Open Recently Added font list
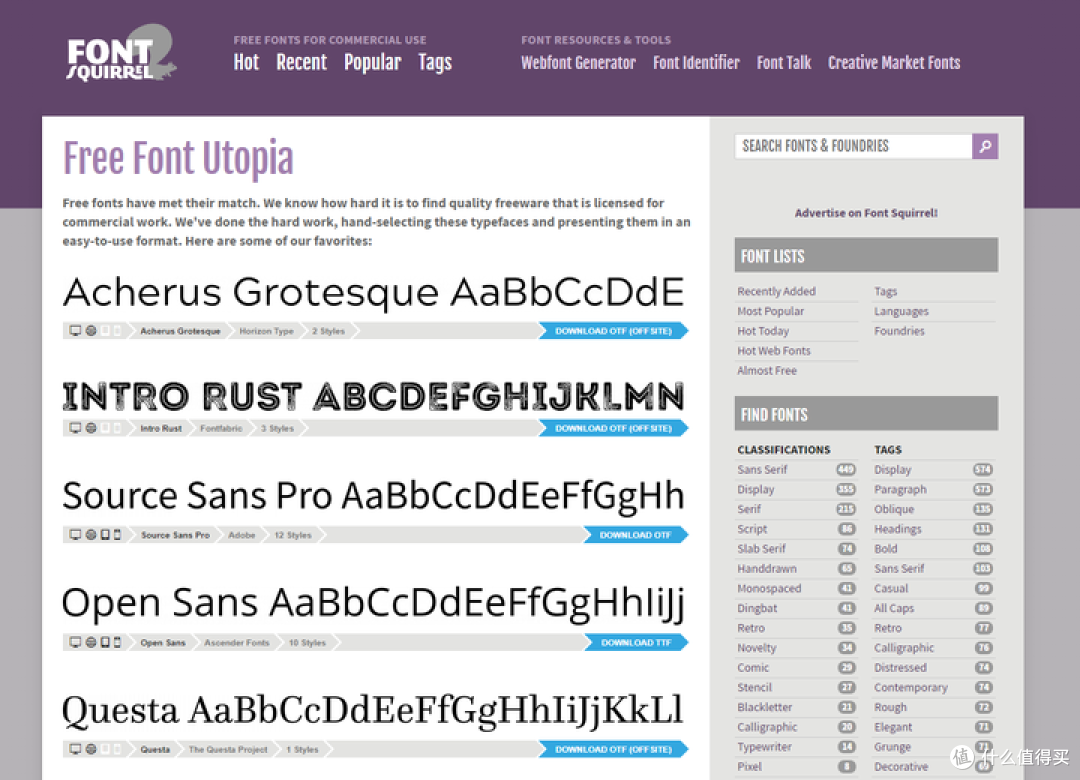This screenshot has width=1080, height=780. [x=776, y=291]
